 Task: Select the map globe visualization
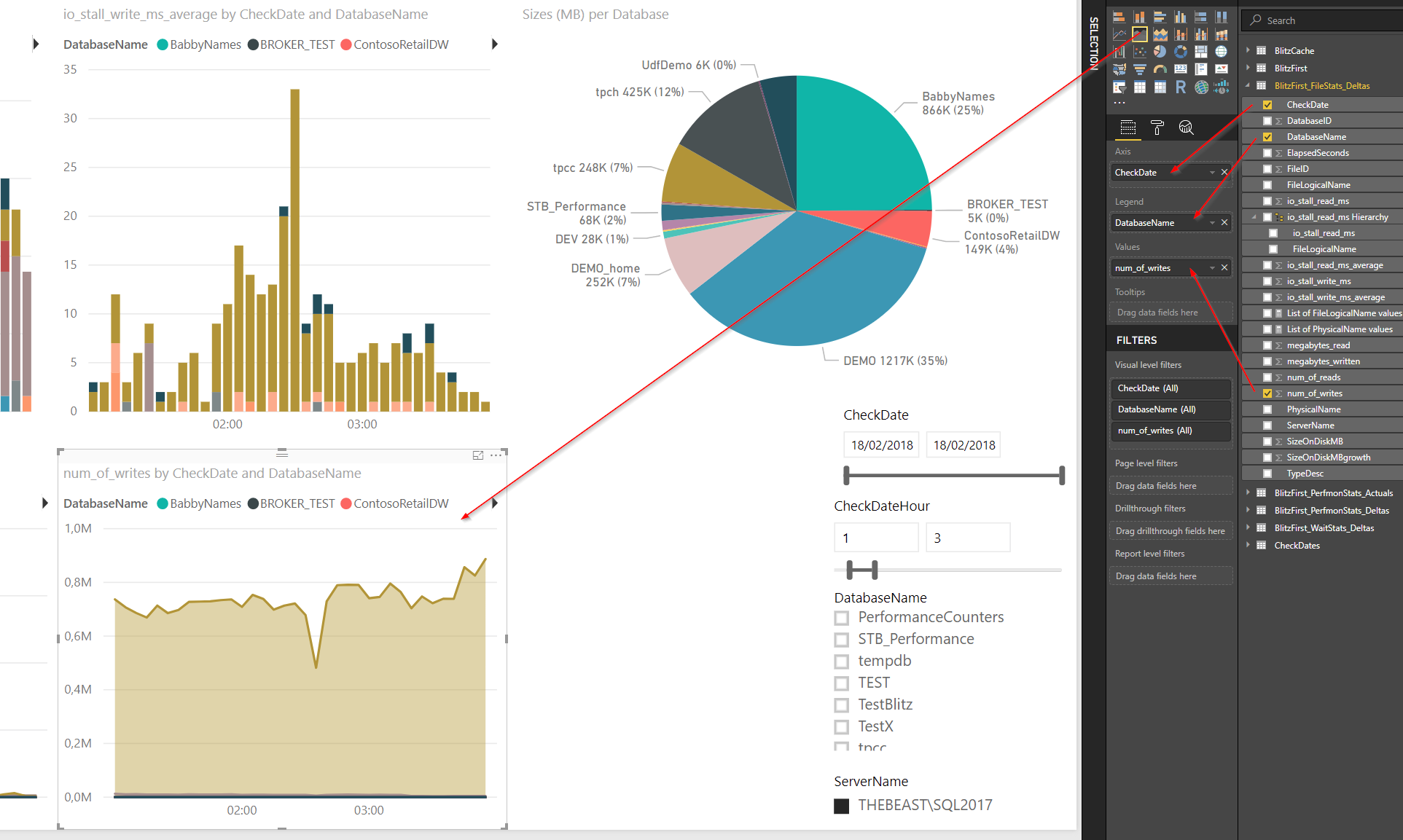pos(1222,52)
